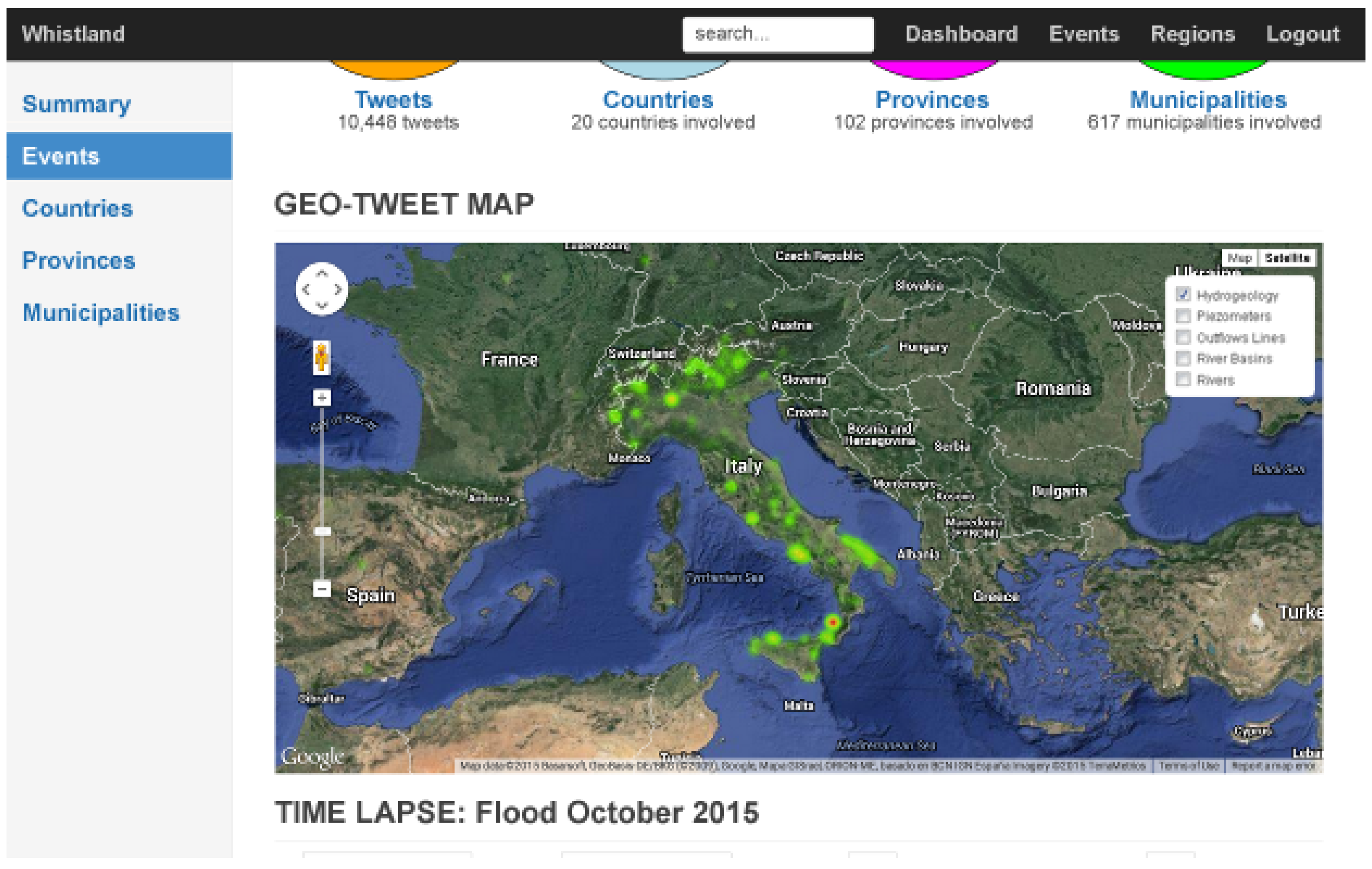
Task: Zoom in with the map plus button
Action: tap(322, 397)
